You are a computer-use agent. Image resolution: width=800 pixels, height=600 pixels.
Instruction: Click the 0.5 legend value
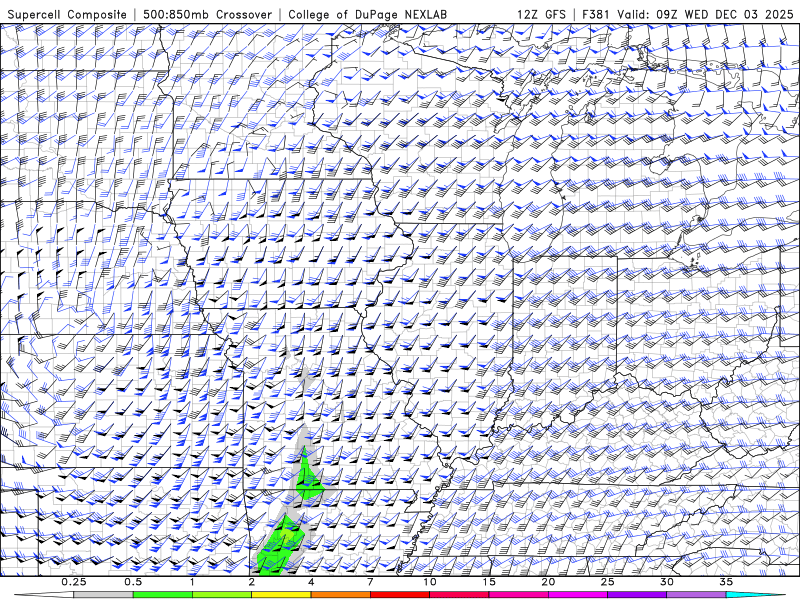point(133,582)
